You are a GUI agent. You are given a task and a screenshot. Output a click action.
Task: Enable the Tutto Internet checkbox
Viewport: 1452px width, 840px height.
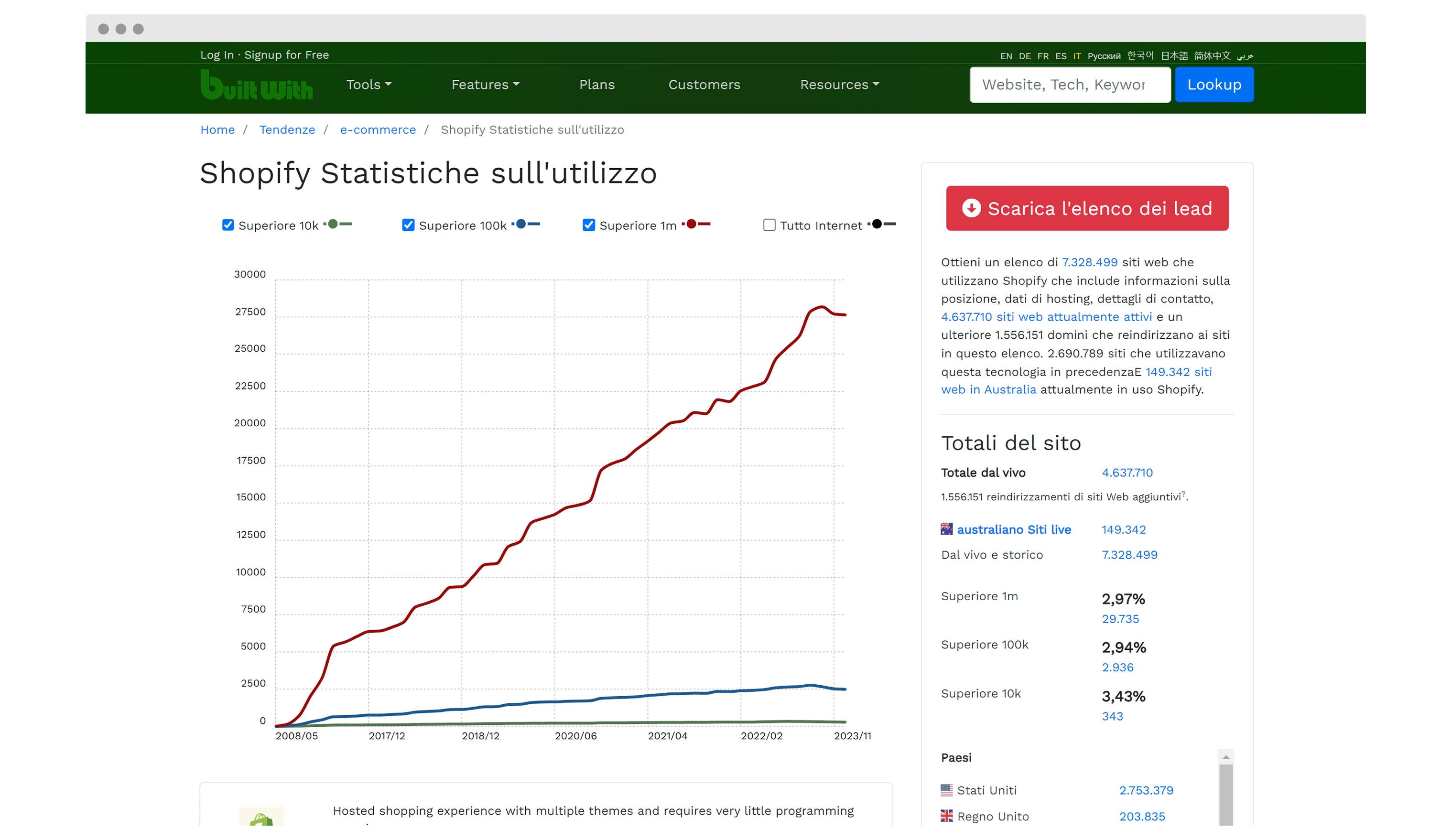[769, 225]
